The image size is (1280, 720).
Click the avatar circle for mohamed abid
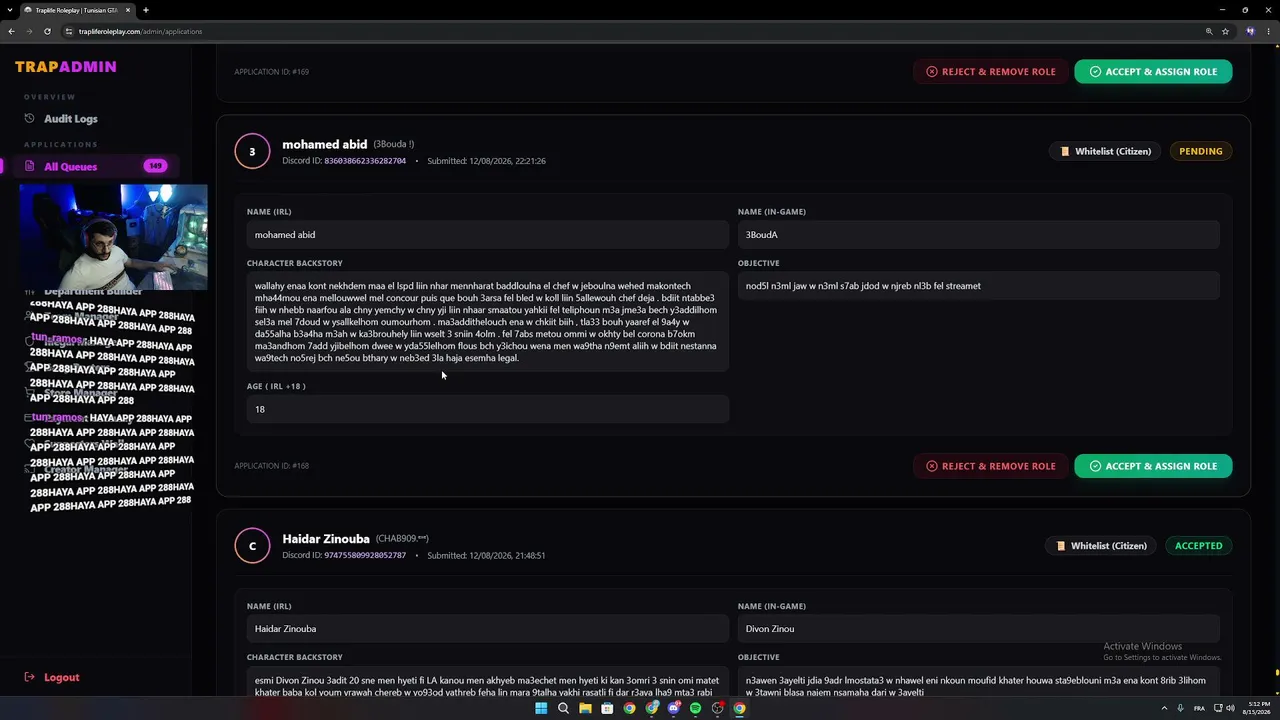[x=252, y=152]
